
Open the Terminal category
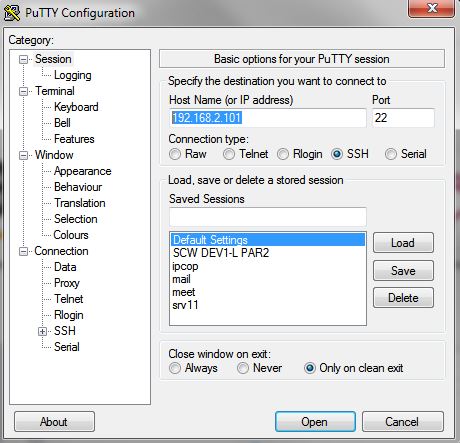click(x=55, y=91)
